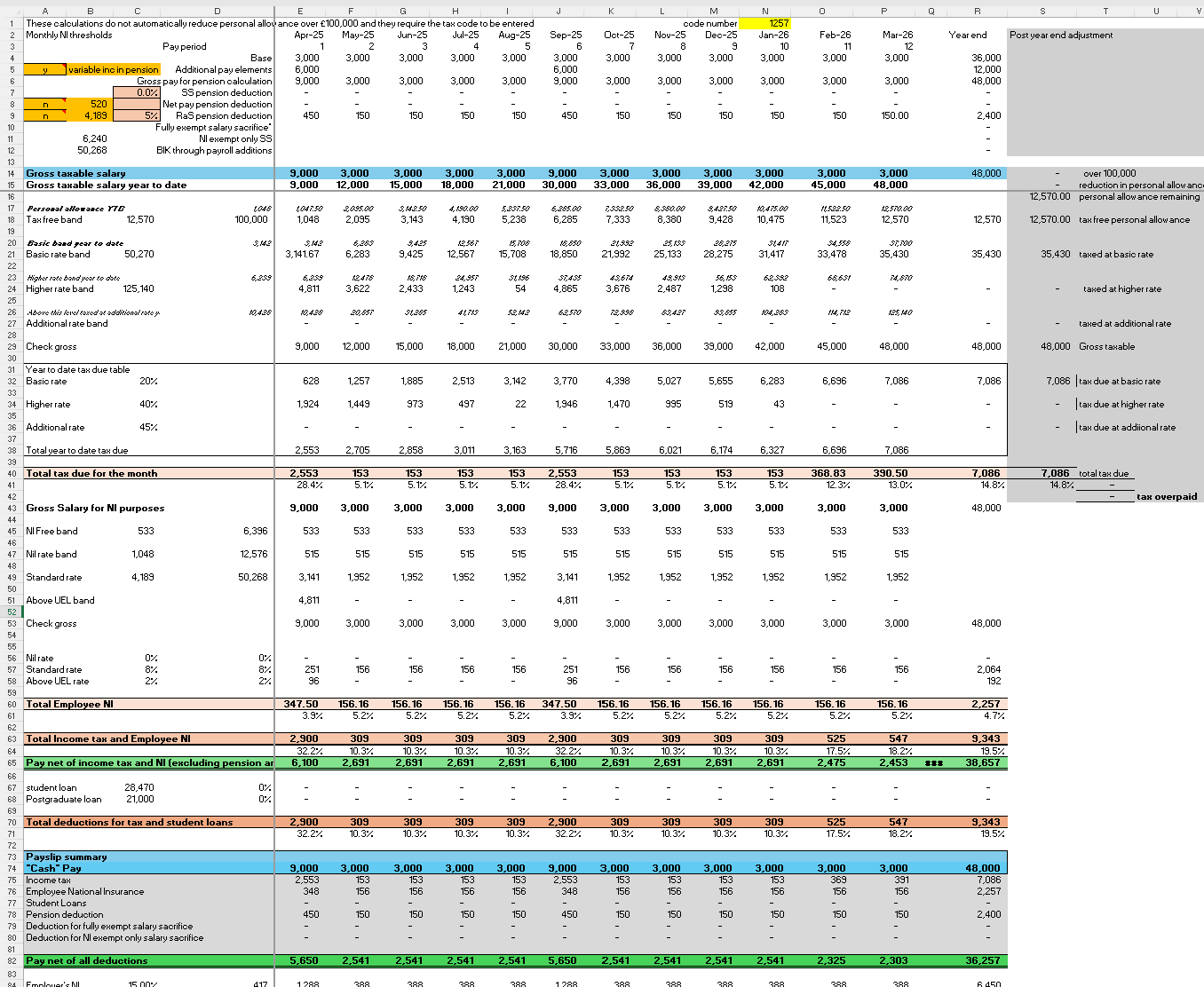This screenshot has width=1204, height=987.
Task: Select column header J
Action: click(x=558, y=11)
